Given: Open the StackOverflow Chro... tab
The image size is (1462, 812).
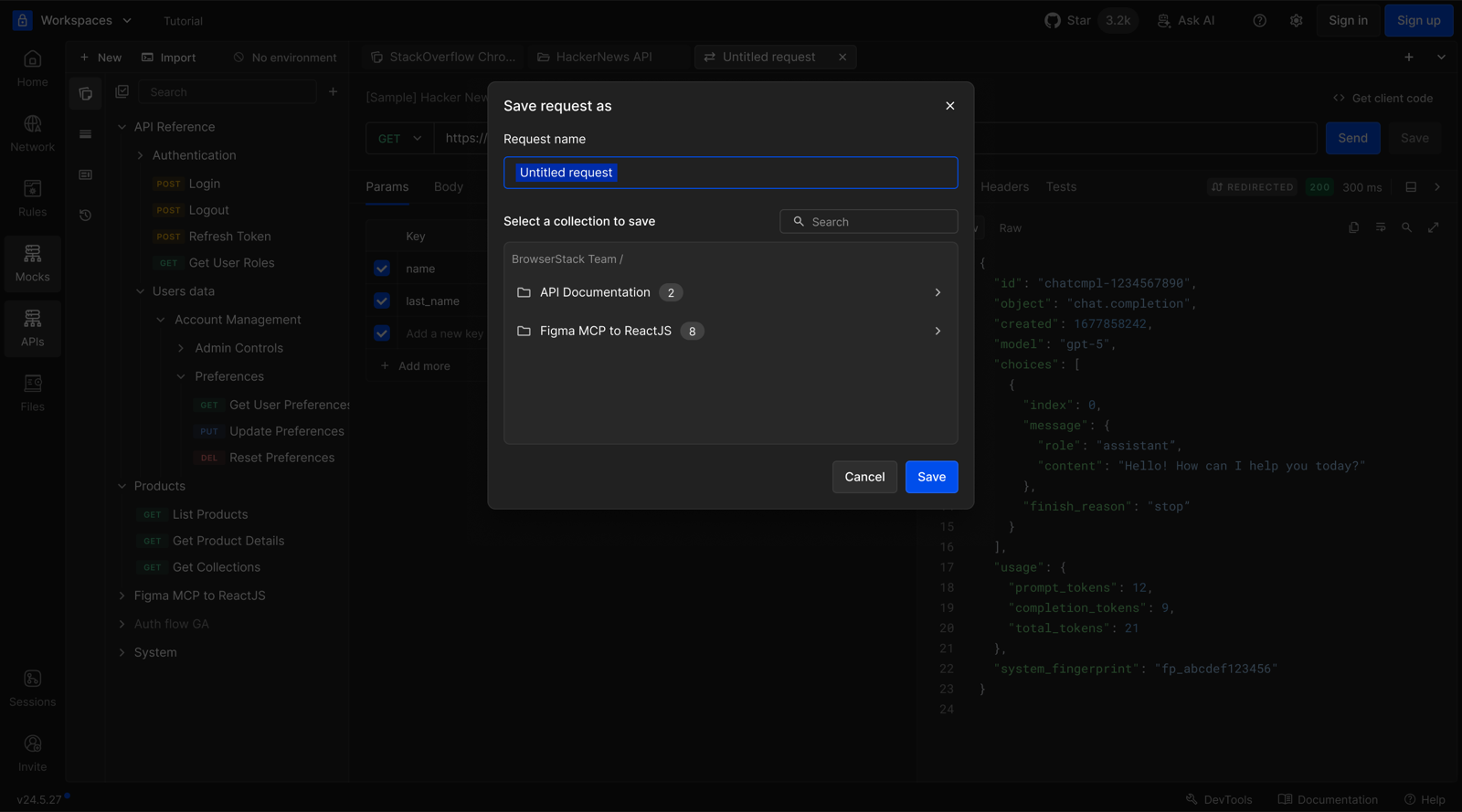Looking at the screenshot, I should tap(443, 57).
